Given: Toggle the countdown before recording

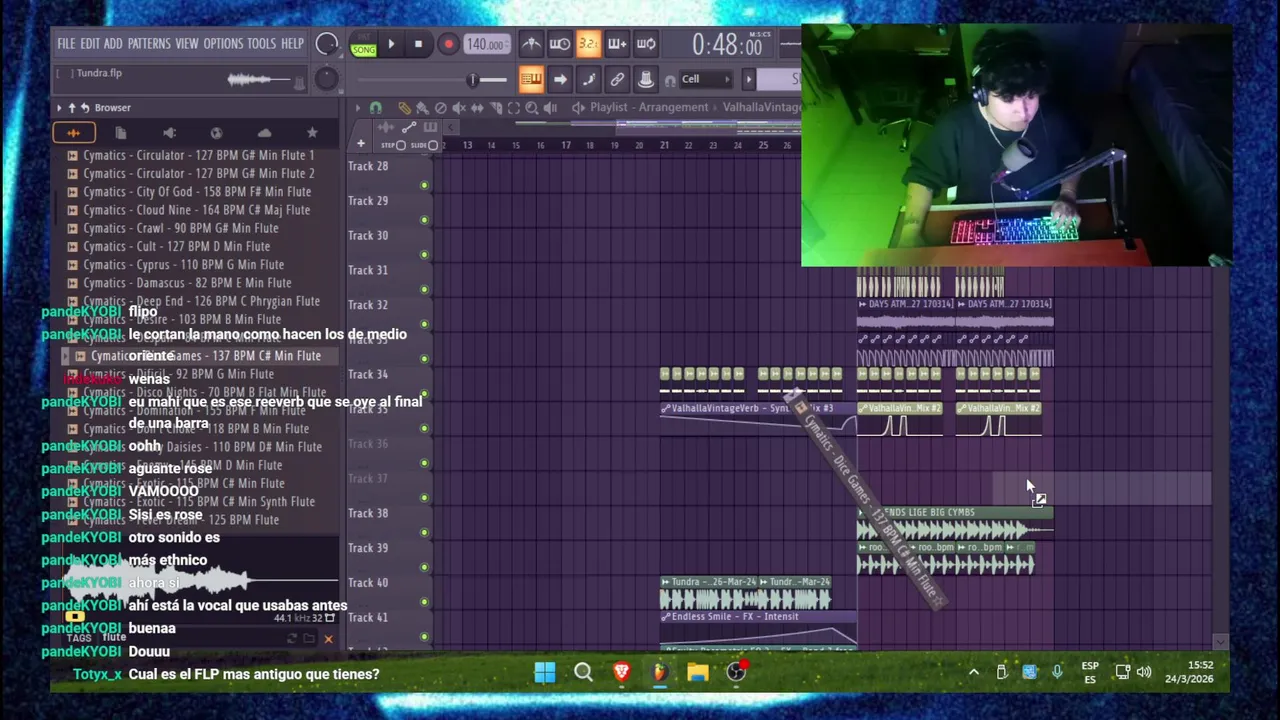Looking at the screenshot, I should pos(588,44).
